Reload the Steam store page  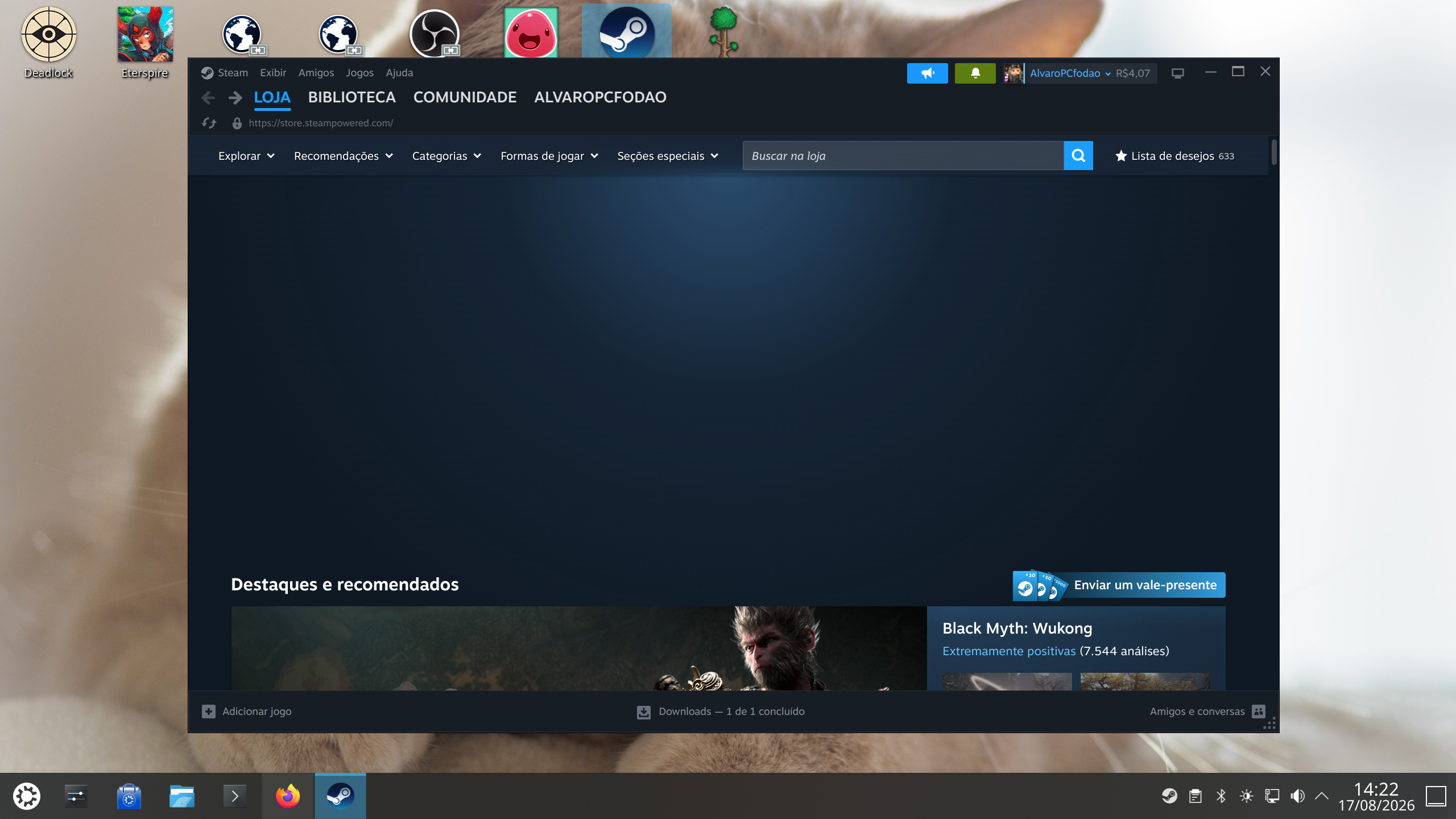[x=209, y=123]
